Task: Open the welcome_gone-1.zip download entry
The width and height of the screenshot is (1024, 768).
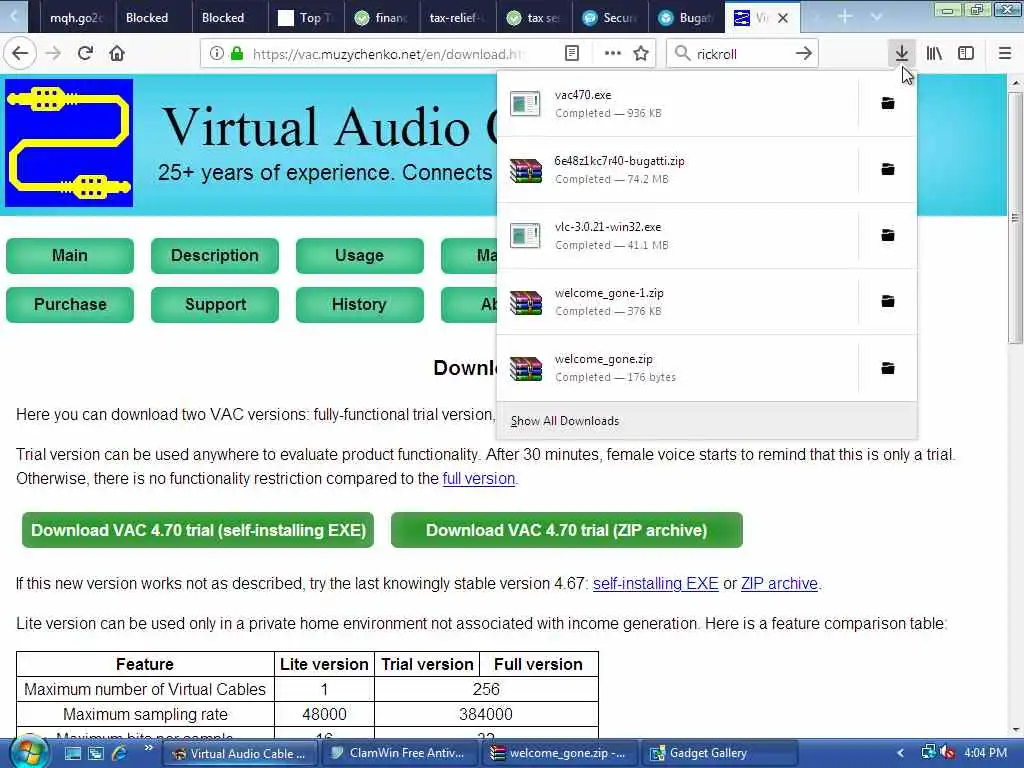Action: coord(678,301)
